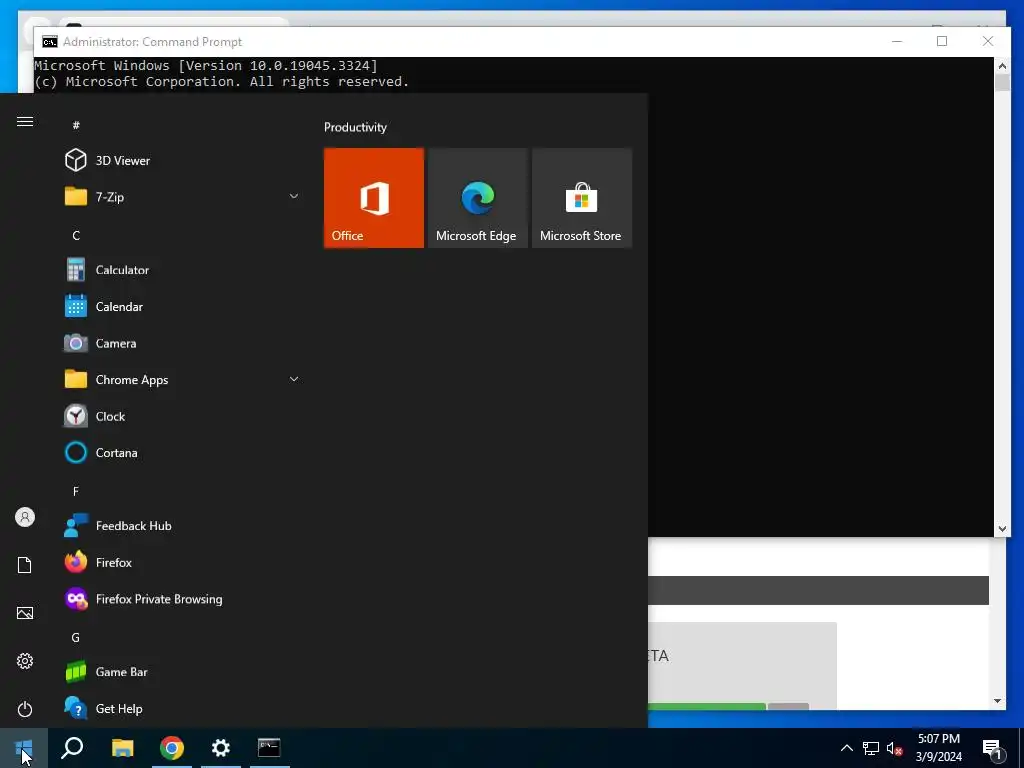Expand the Start menu hamburger button
Viewport: 1024px width, 768px height.
tap(25, 121)
